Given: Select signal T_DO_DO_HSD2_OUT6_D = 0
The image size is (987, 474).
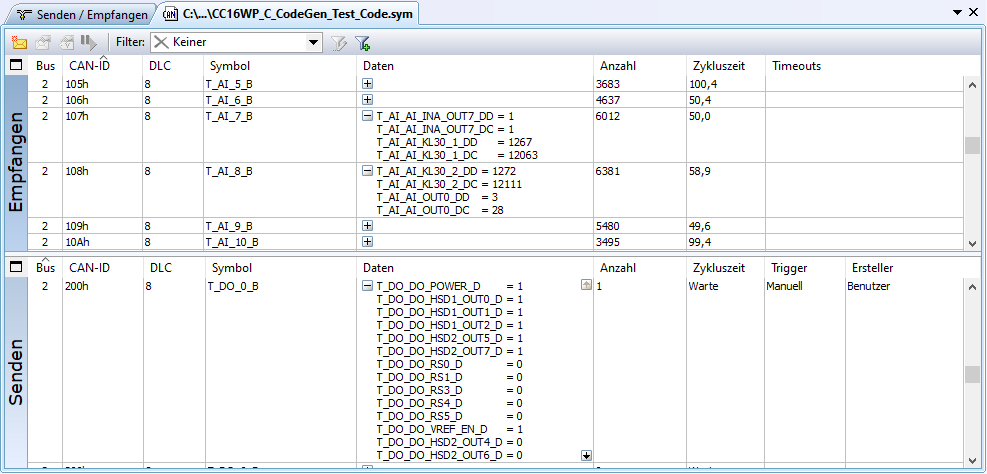Looking at the screenshot, I should point(449,455).
